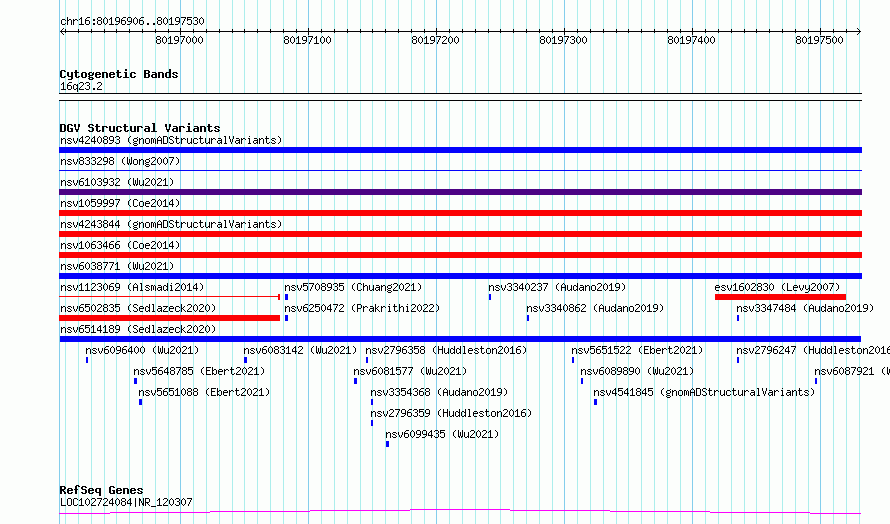Select the 16q23.2 band label
Viewport: 890px width, 524px height.
[x=81, y=86]
